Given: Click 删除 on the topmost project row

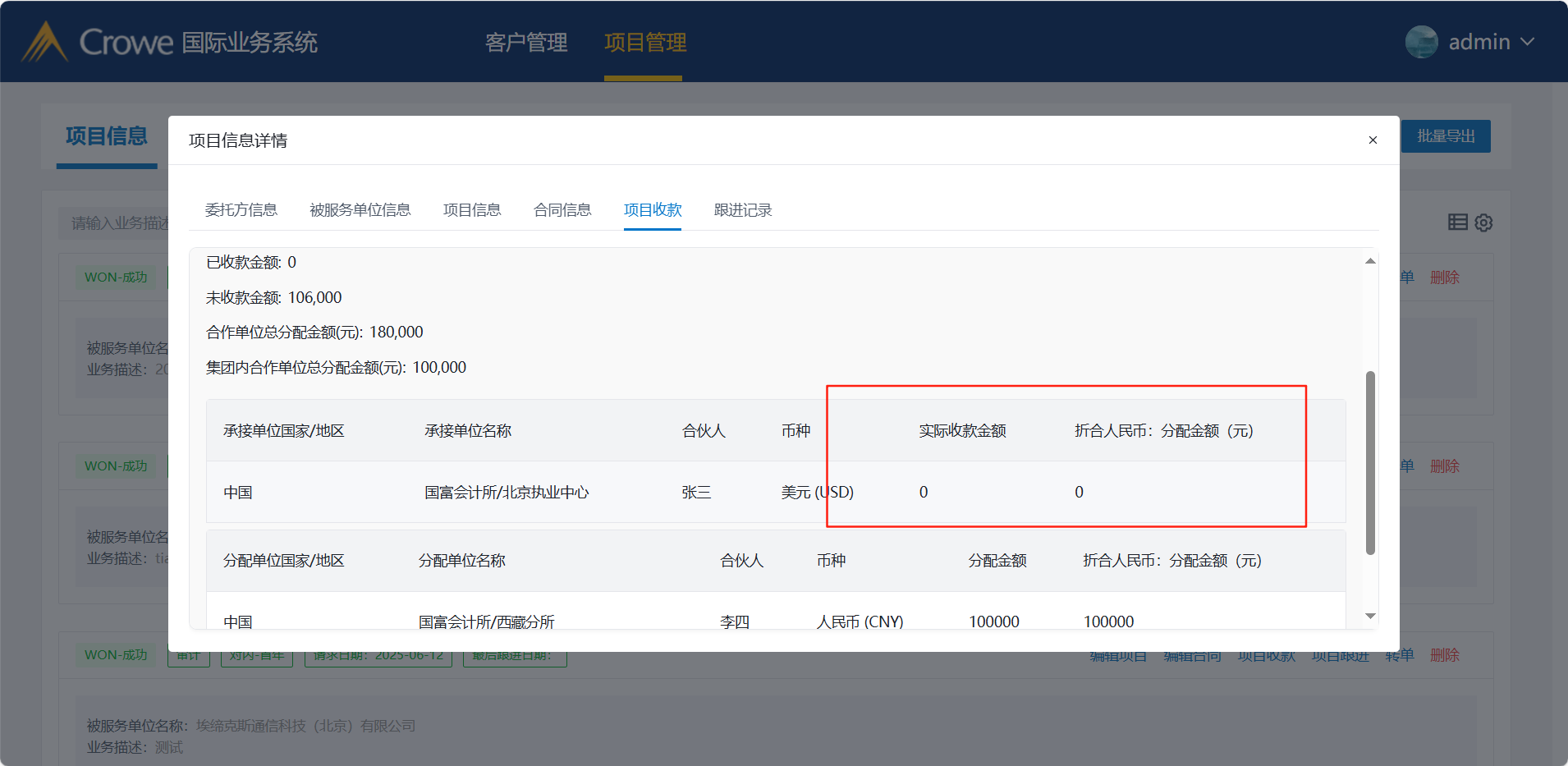Looking at the screenshot, I should coord(1444,278).
